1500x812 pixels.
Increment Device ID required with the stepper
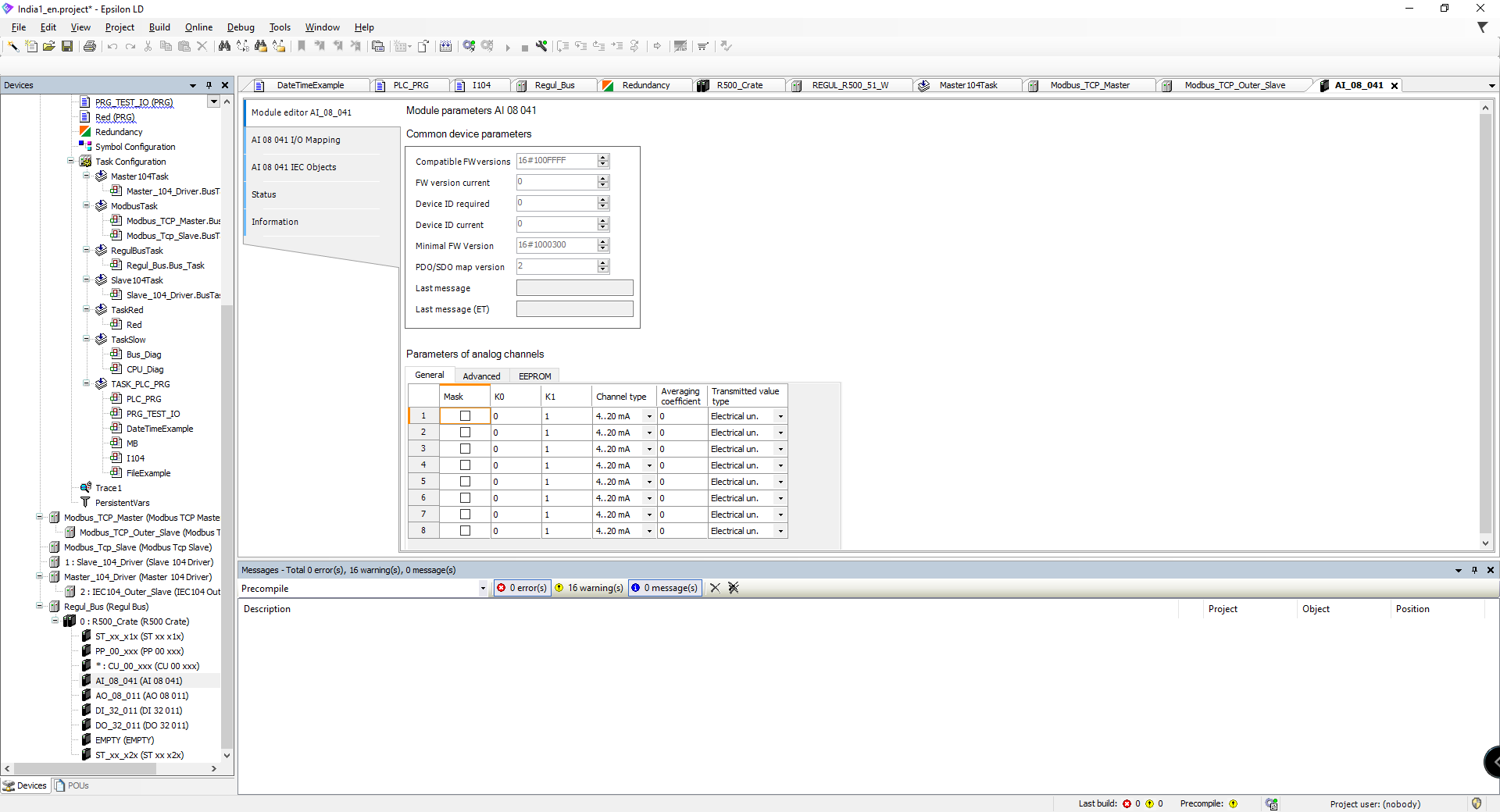602,200
